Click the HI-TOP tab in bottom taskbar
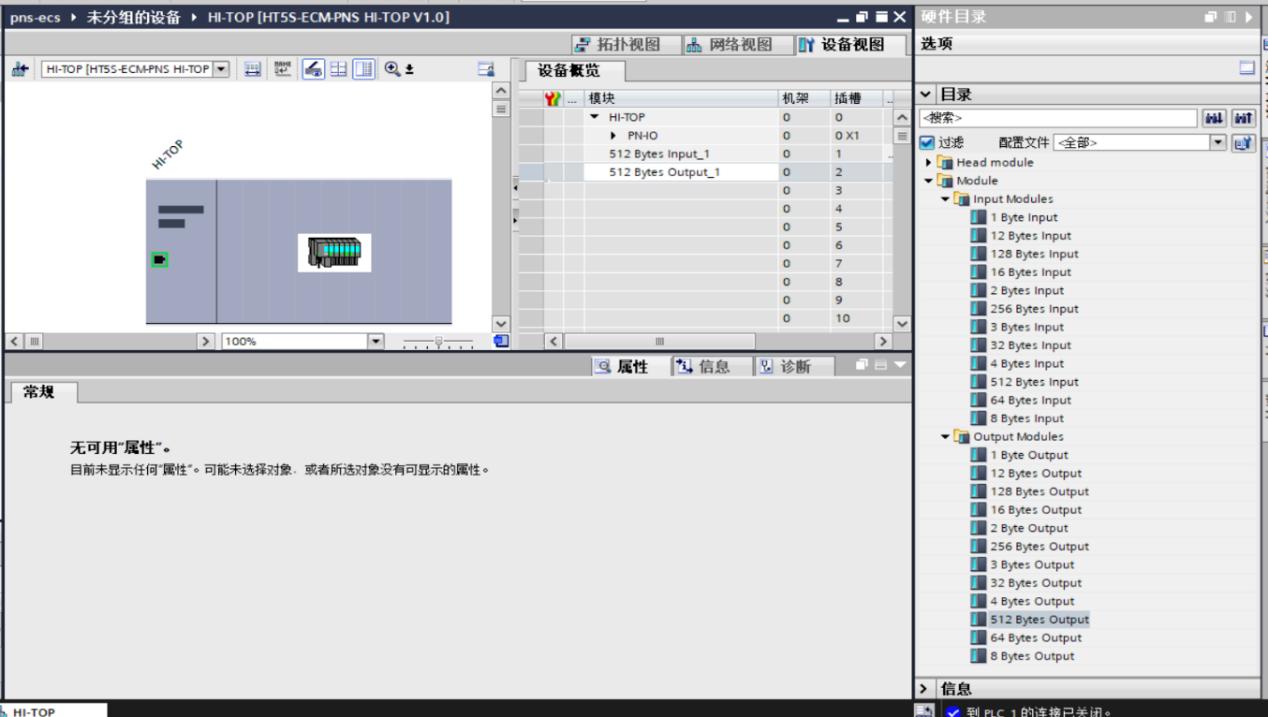Viewport: 1268px width, 717px height. 53,711
